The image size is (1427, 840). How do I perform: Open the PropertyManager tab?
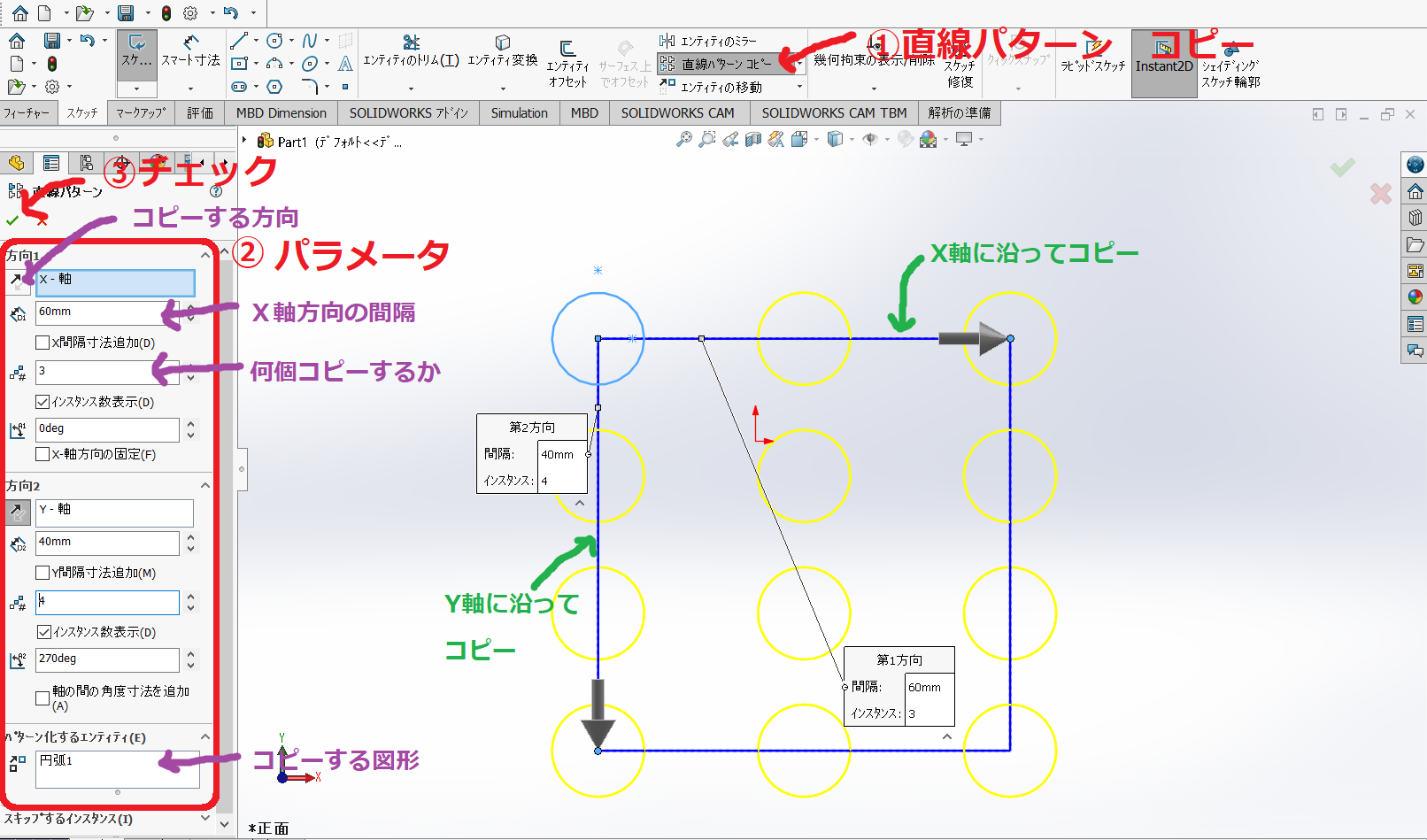51,163
